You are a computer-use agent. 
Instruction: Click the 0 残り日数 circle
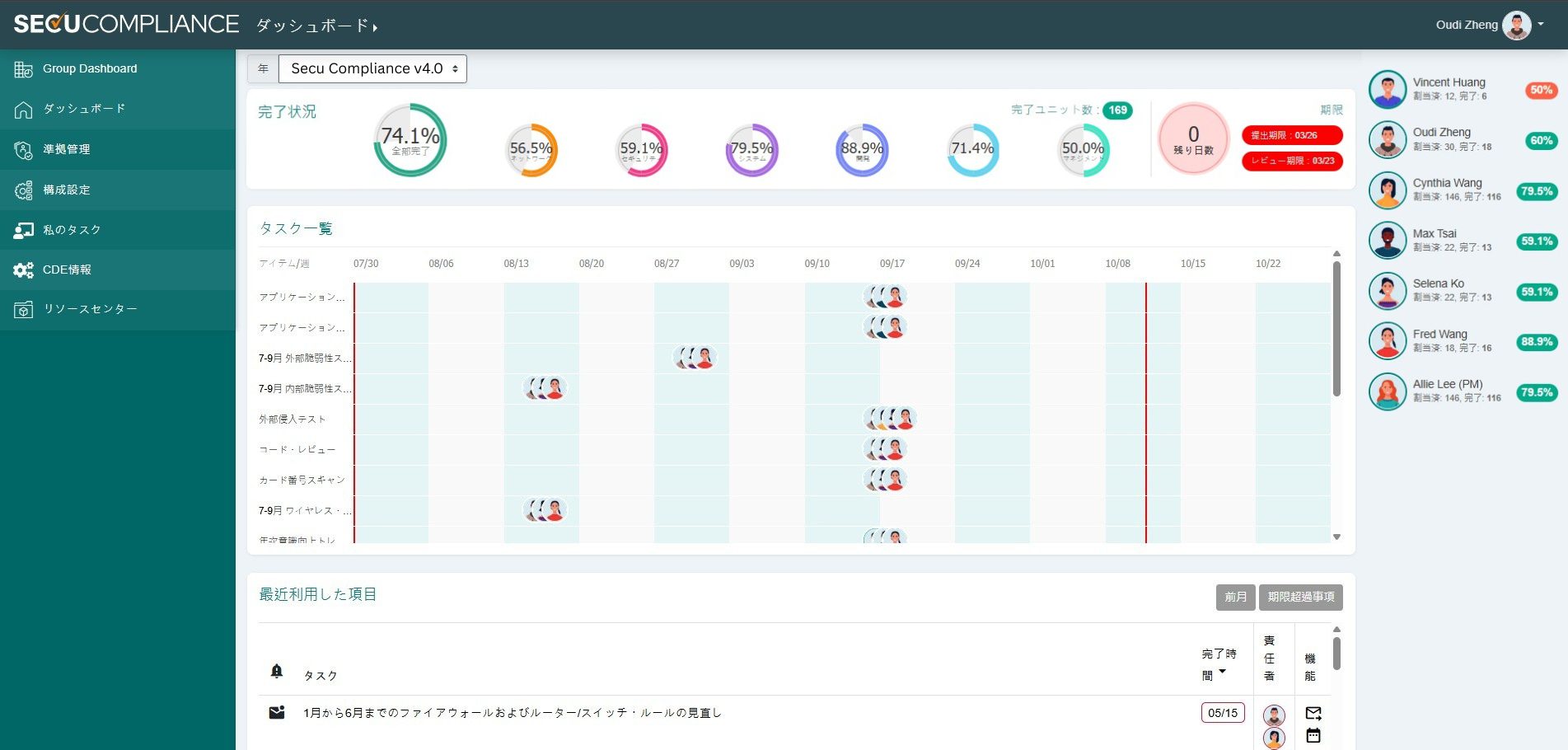1193,138
